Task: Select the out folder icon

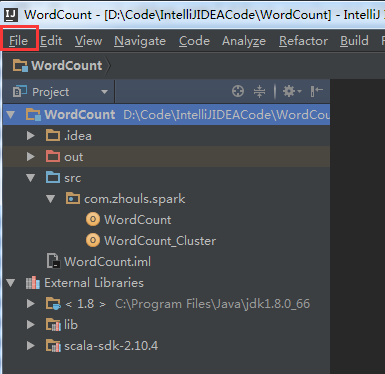Action: (x=53, y=156)
